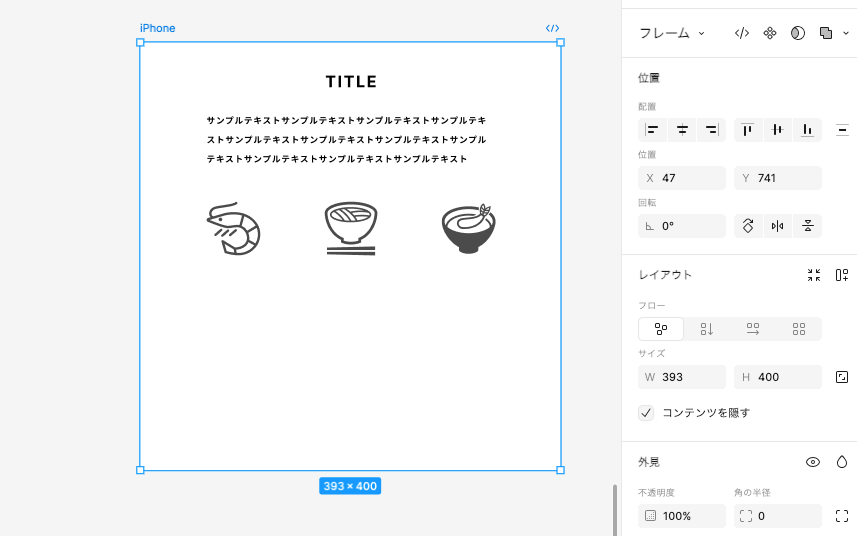The height and width of the screenshot is (536, 857).
Task: Select horizontal flow option
Action: pos(753,329)
